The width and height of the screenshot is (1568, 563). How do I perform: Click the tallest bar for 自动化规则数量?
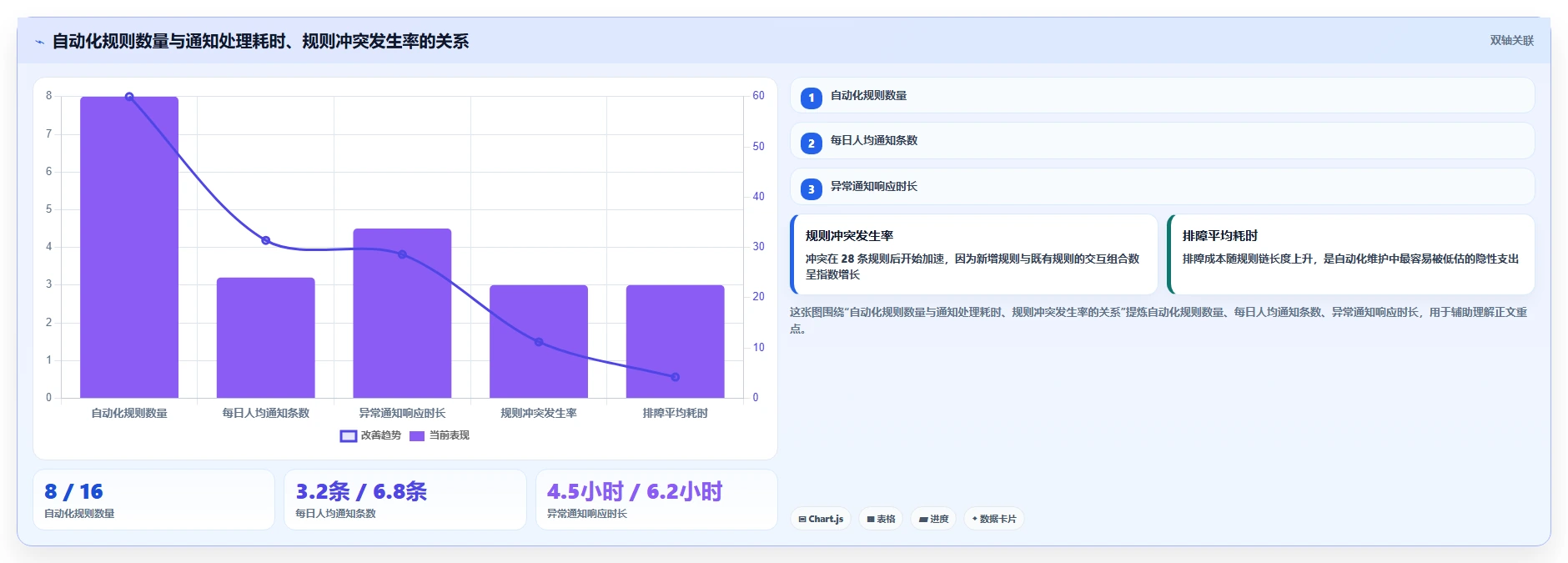(x=129, y=247)
